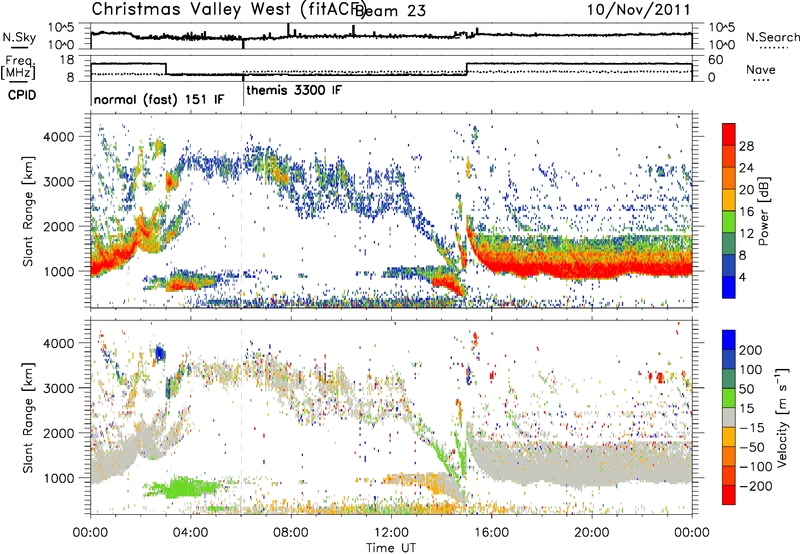The image size is (800, 554).
Task: Click the 'Nave' legend label
Action: pyautogui.click(x=760, y=69)
